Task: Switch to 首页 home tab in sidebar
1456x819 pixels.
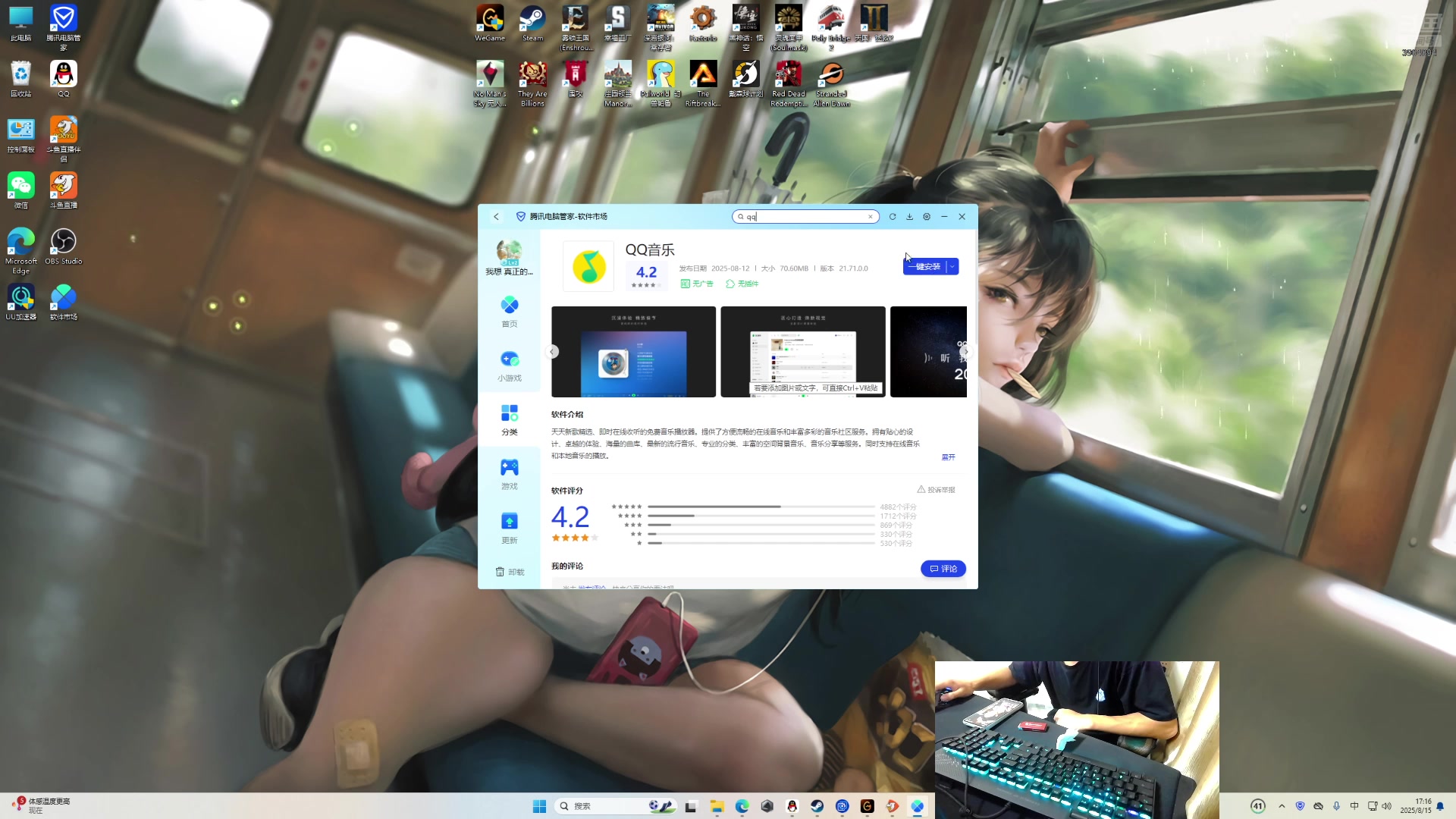Action: (510, 312)
